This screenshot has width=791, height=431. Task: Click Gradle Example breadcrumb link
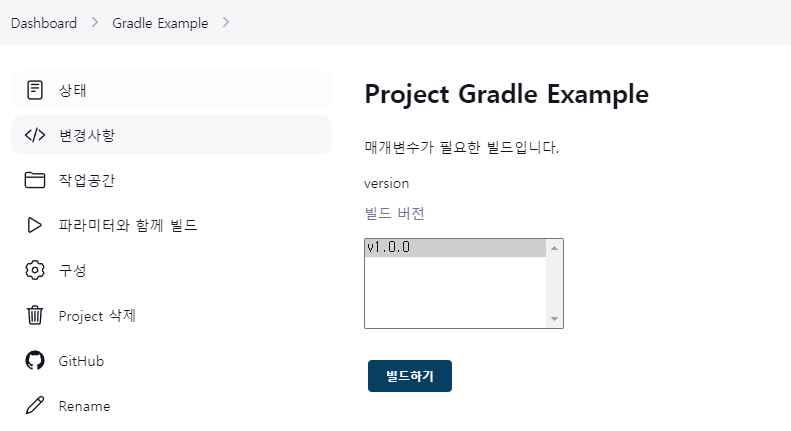point(160,23)
